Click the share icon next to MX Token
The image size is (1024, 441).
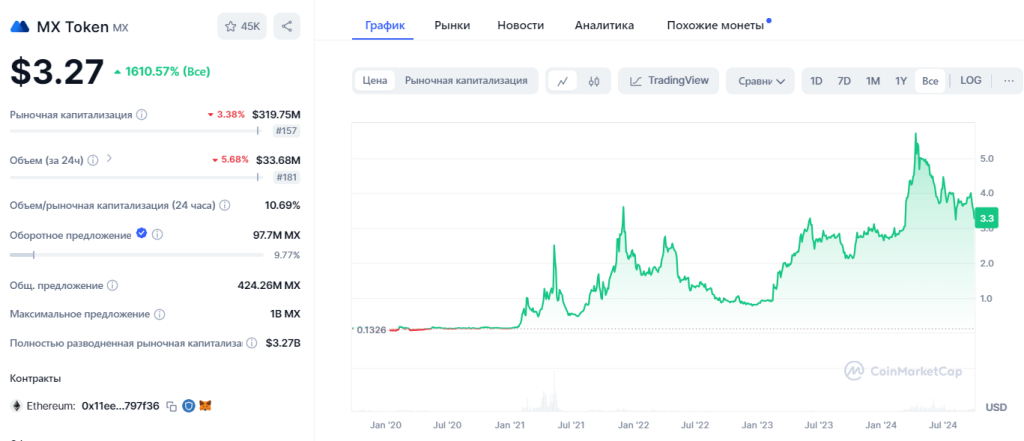[x=287, y=27]
